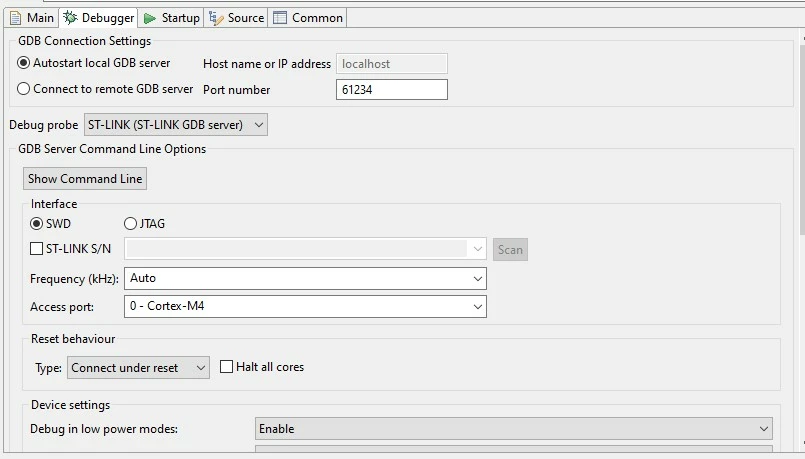Expand Debug in low power modes dropdown
The height and width of the screenshot is (459, 805).
[x=513, y=429]
